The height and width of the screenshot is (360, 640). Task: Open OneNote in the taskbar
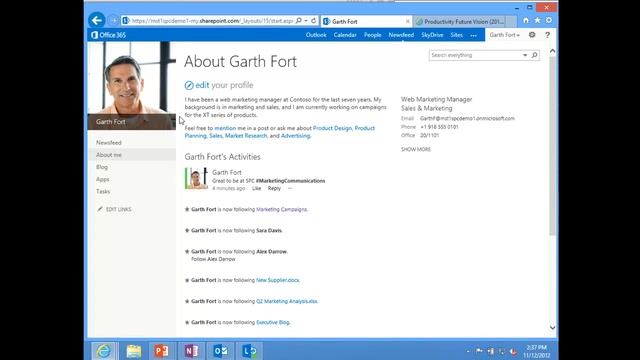pyautogui.click(x=191, y=351)
